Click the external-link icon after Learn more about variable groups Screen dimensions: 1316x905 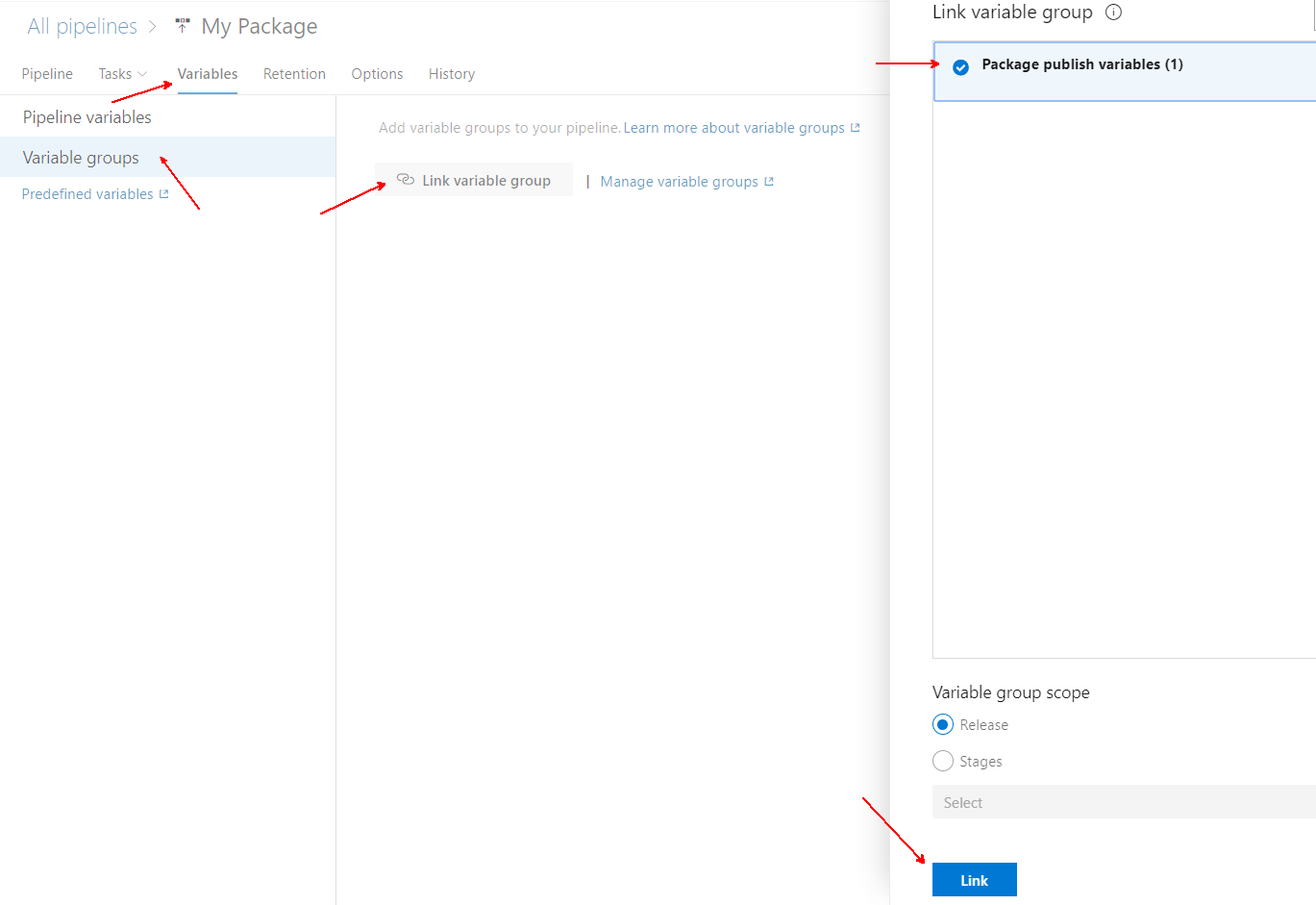[855, 126]
